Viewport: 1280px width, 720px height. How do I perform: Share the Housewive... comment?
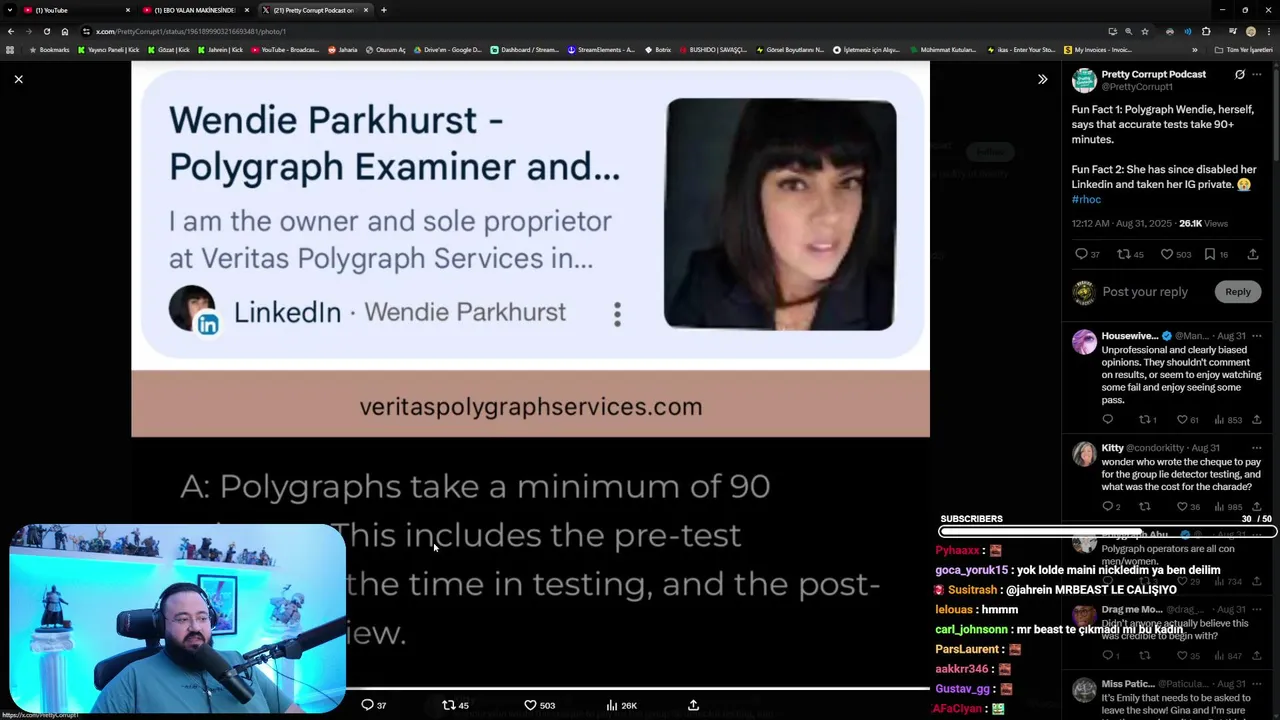point(1257,420)
